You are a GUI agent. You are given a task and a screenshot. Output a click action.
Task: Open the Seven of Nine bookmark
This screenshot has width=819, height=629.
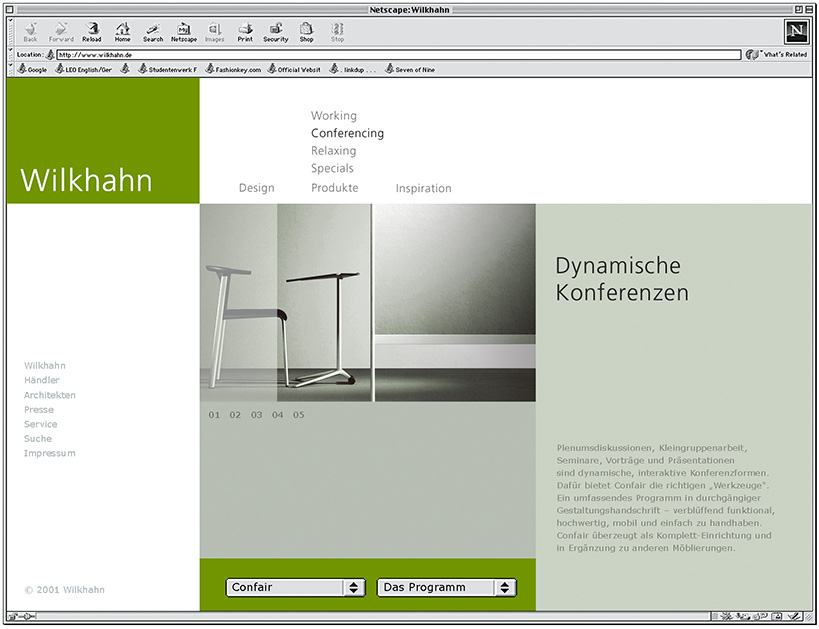pos(410,69)
